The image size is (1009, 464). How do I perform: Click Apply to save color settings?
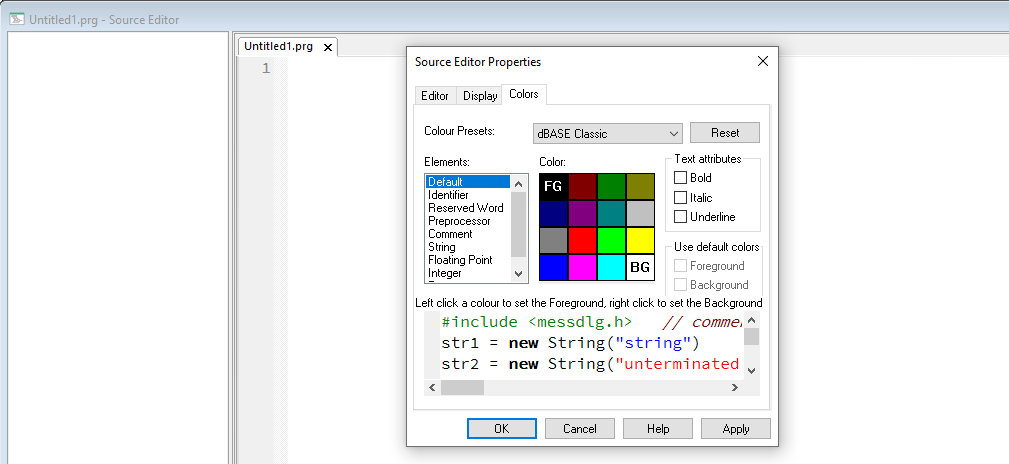pos(735,429)
